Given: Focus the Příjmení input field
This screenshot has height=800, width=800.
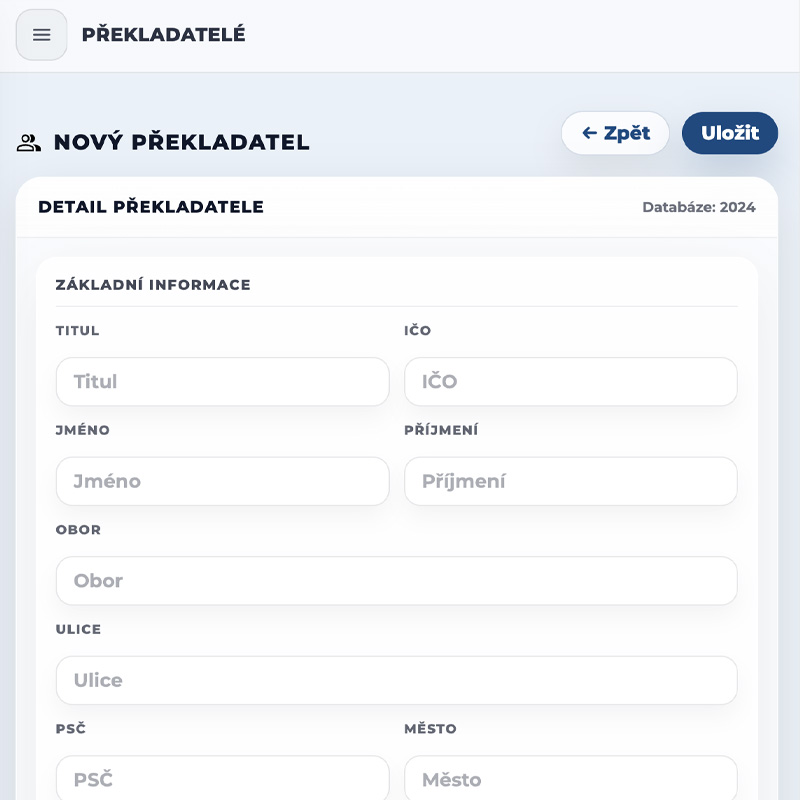Looking at the screenshot, I should [x=570, y=482].
